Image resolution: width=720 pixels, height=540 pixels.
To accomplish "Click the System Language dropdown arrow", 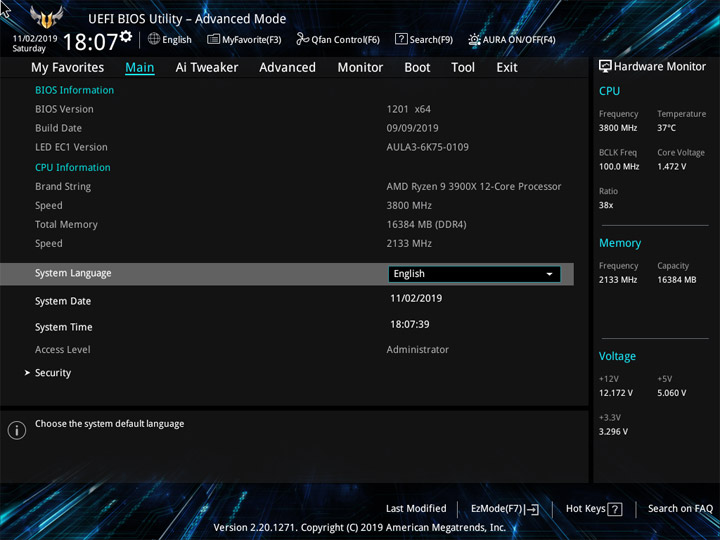I will coord(549,274).
